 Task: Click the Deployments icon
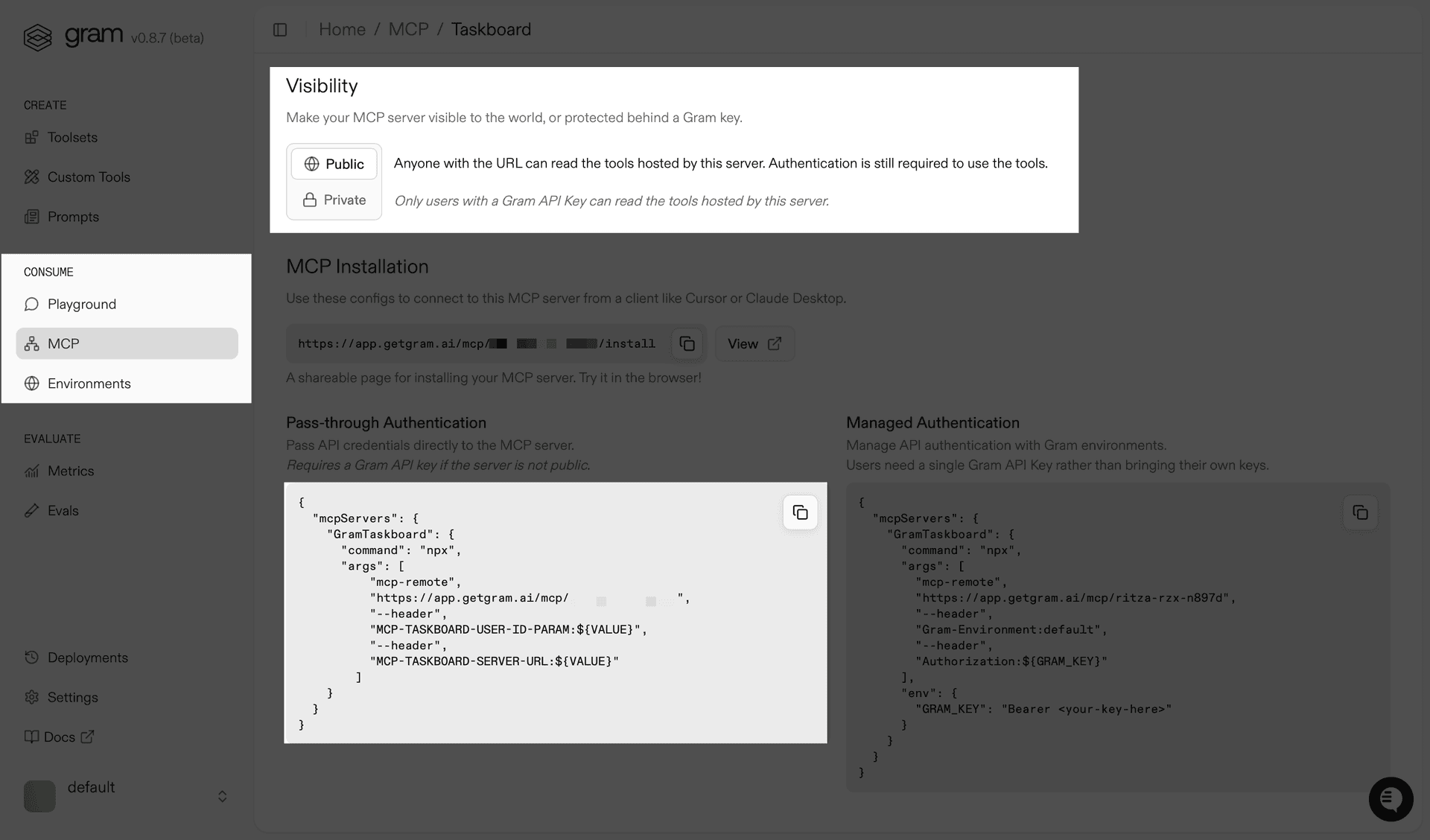click(31, 658)
